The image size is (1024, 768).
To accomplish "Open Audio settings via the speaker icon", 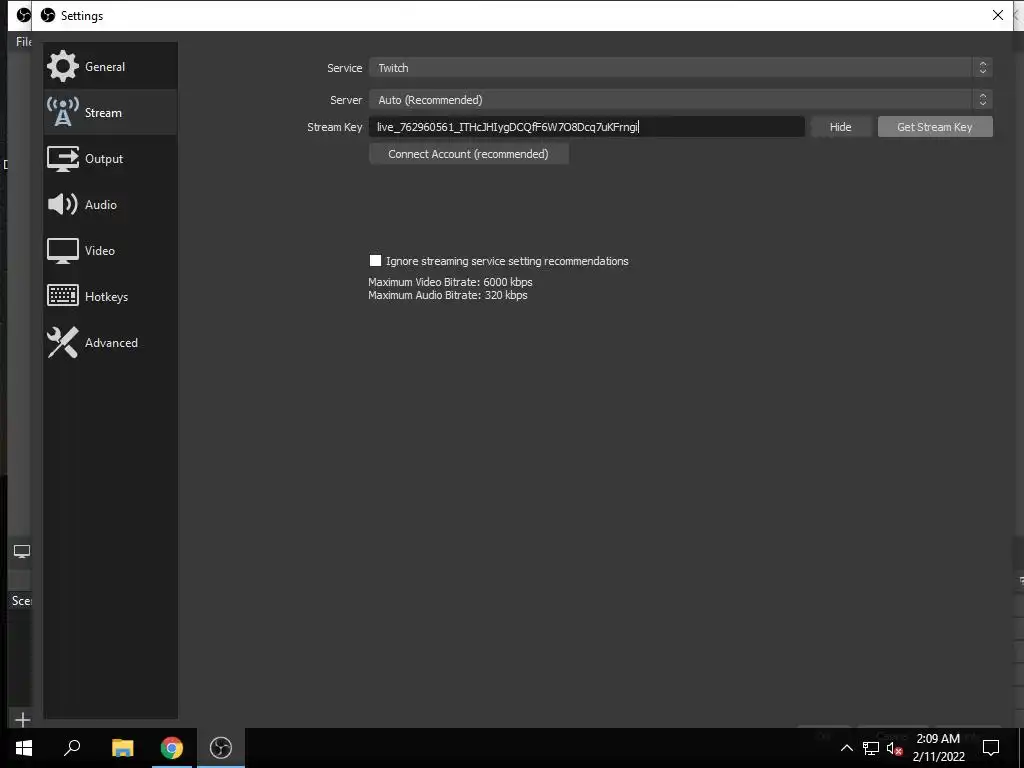I will pyautogui.click(x=63, y=204).
